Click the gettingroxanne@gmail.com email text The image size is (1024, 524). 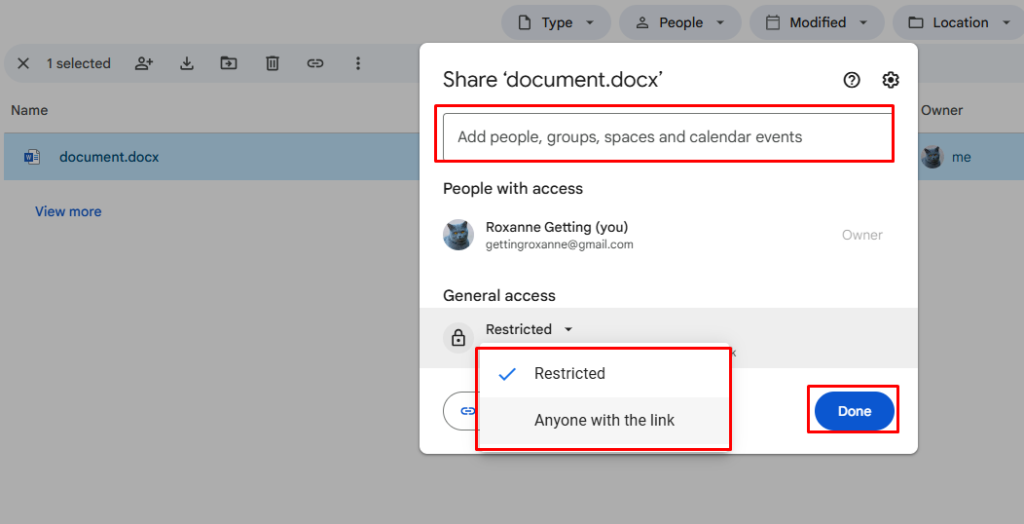(559, 245)
